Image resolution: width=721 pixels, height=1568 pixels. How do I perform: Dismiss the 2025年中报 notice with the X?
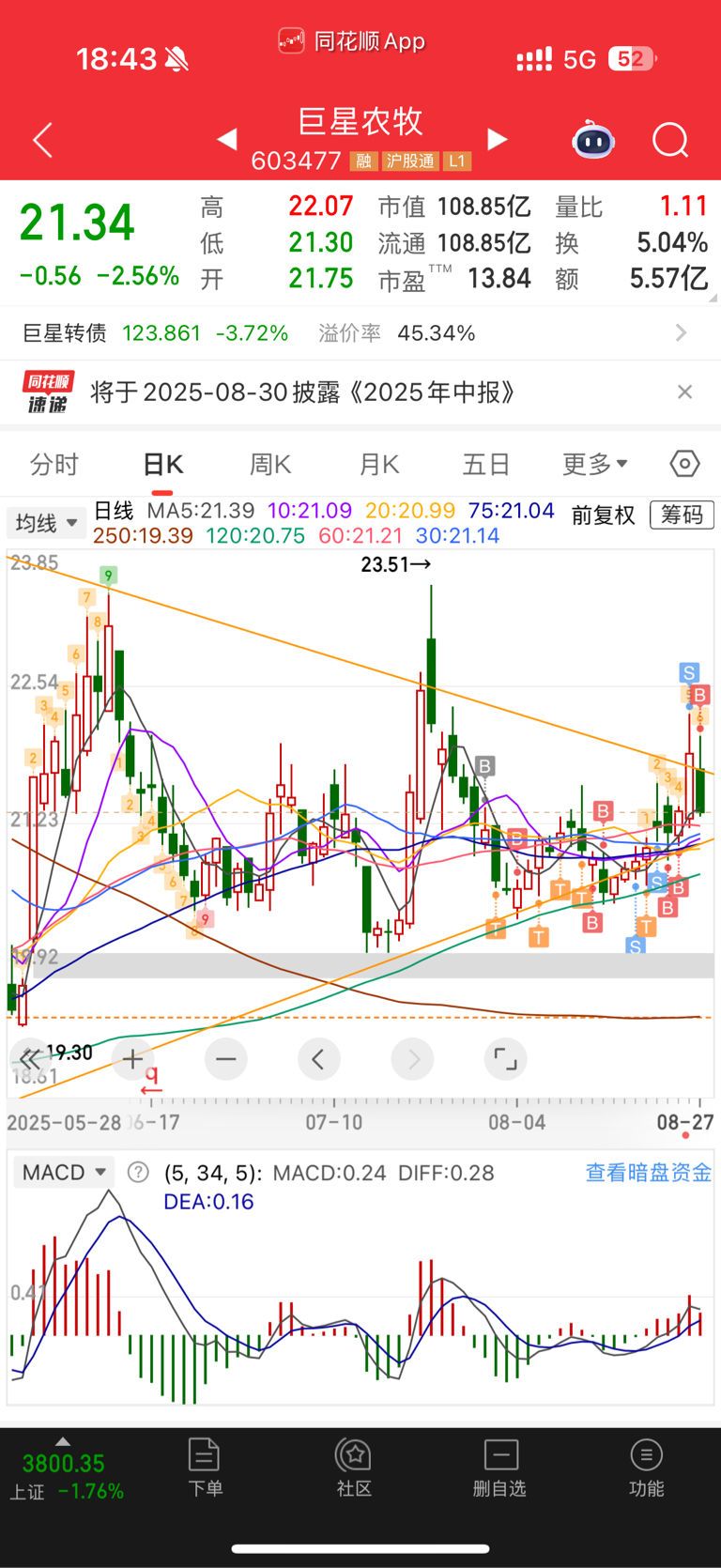[x=685, y=392]
